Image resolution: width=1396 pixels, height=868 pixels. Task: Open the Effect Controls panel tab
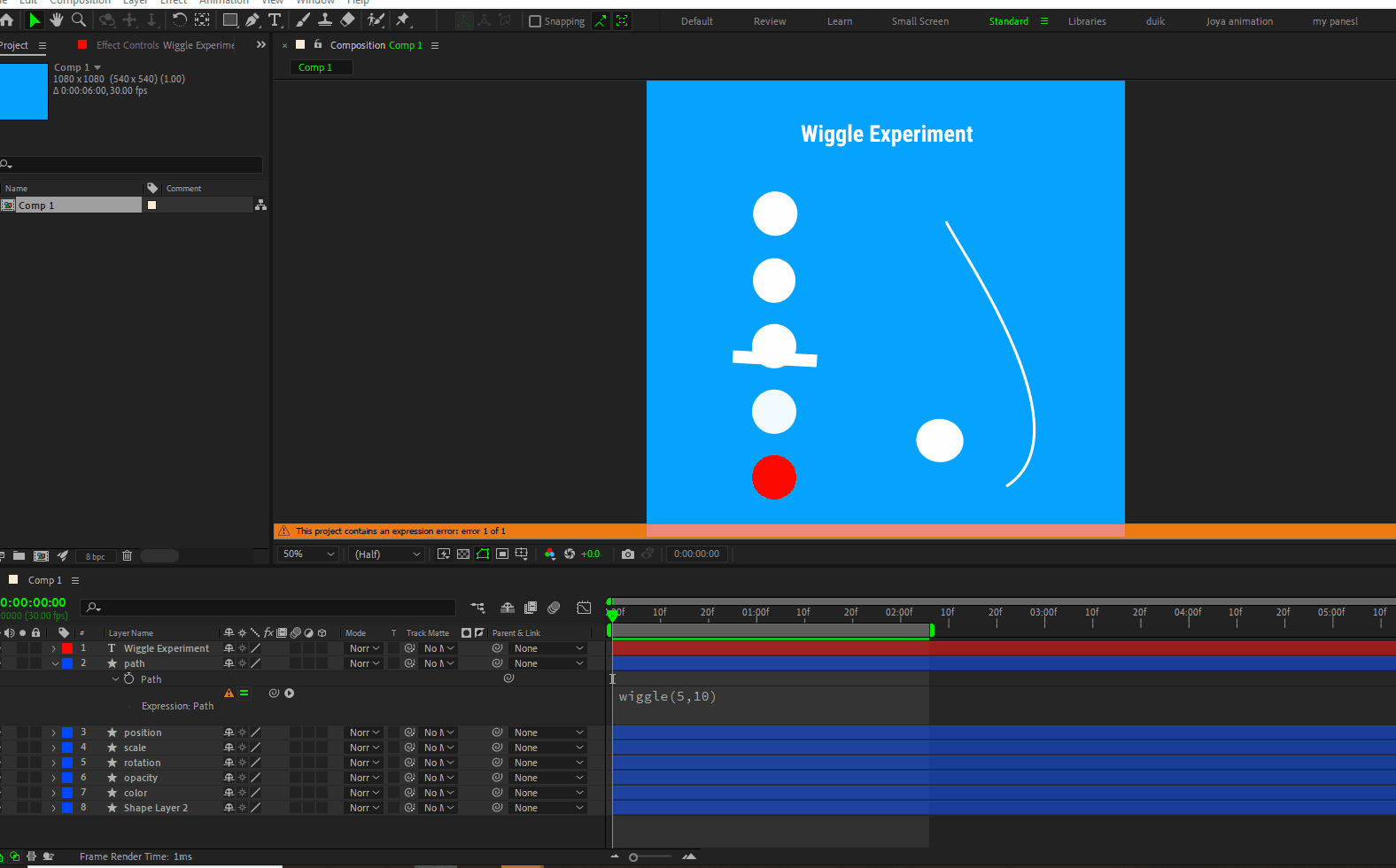click(x=165, y=45)
